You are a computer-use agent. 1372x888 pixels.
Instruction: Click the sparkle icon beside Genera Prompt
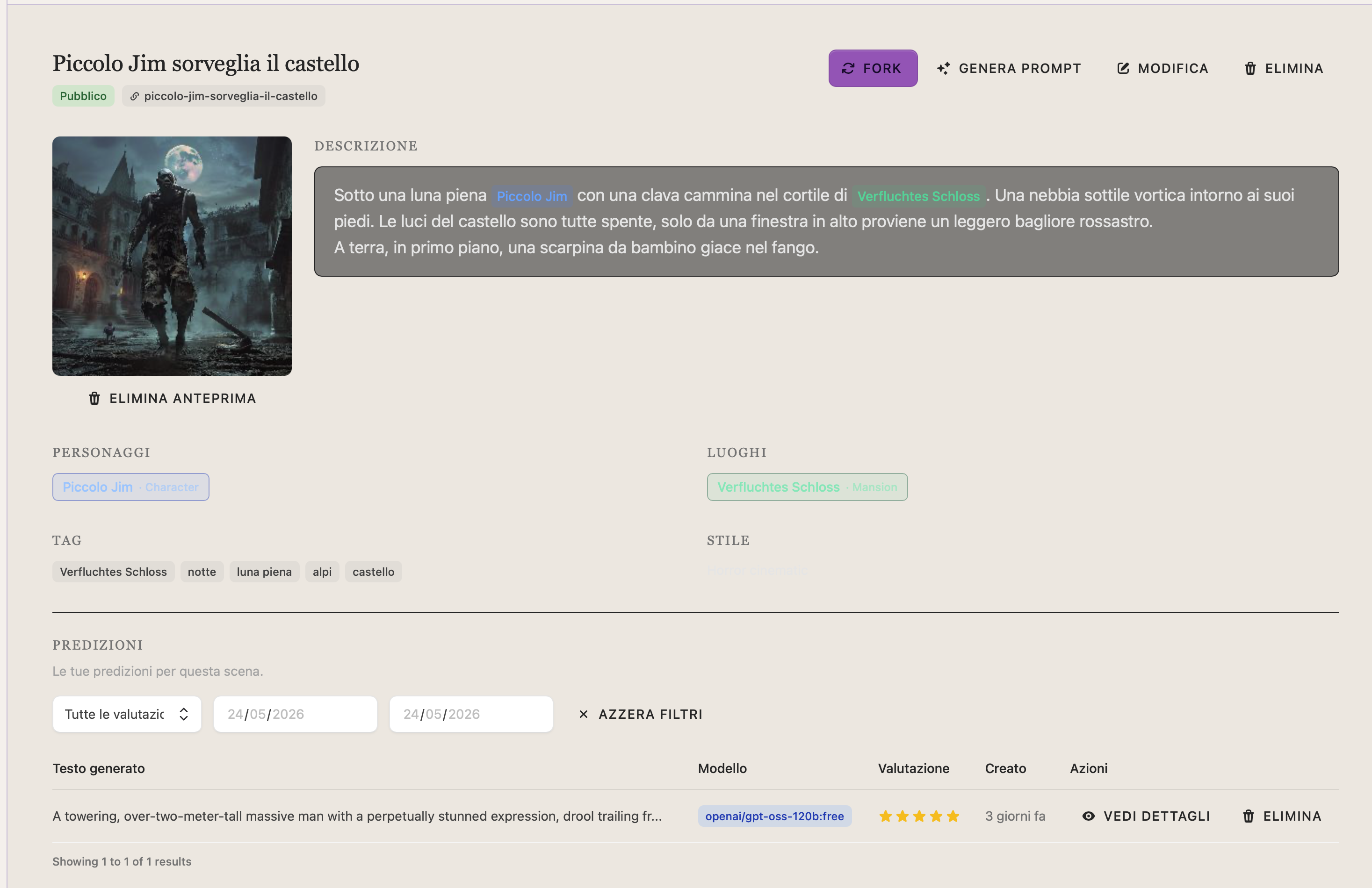tap(943, 68)
